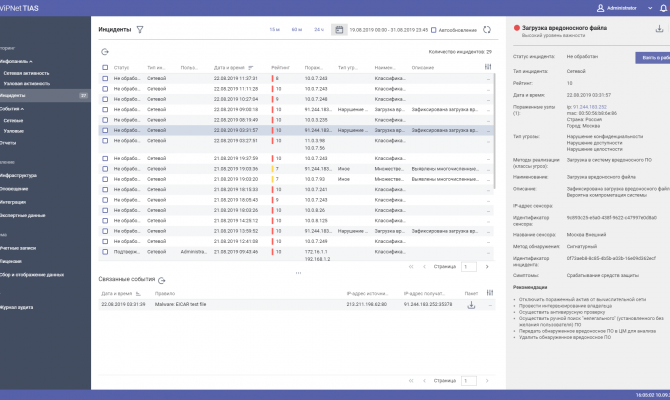Image resolution: width=670 pixels, height=400 pixels.
Task: Open the Administrator account dropdown arrow
Action: 650,8
